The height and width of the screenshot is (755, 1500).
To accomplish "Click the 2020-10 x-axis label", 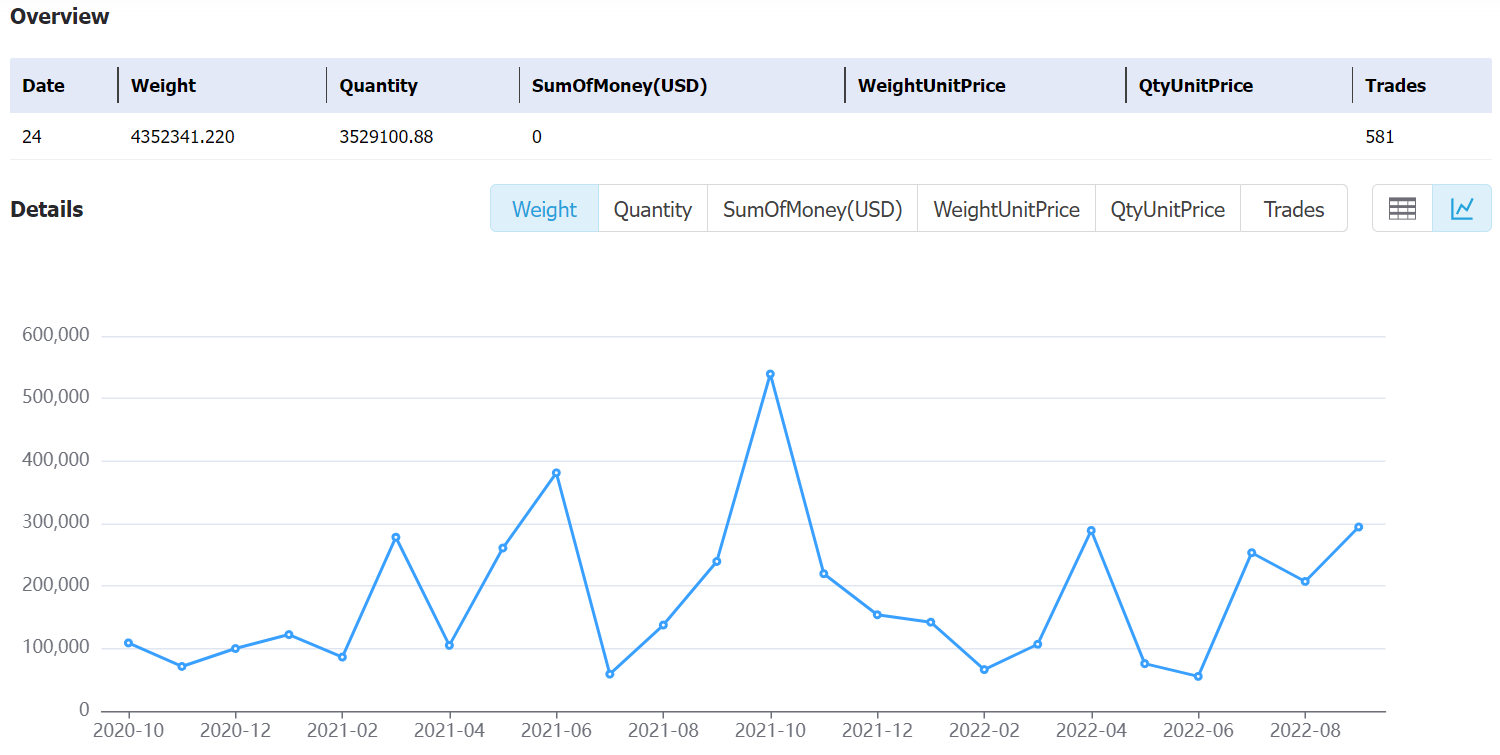I will pos(128,731).
